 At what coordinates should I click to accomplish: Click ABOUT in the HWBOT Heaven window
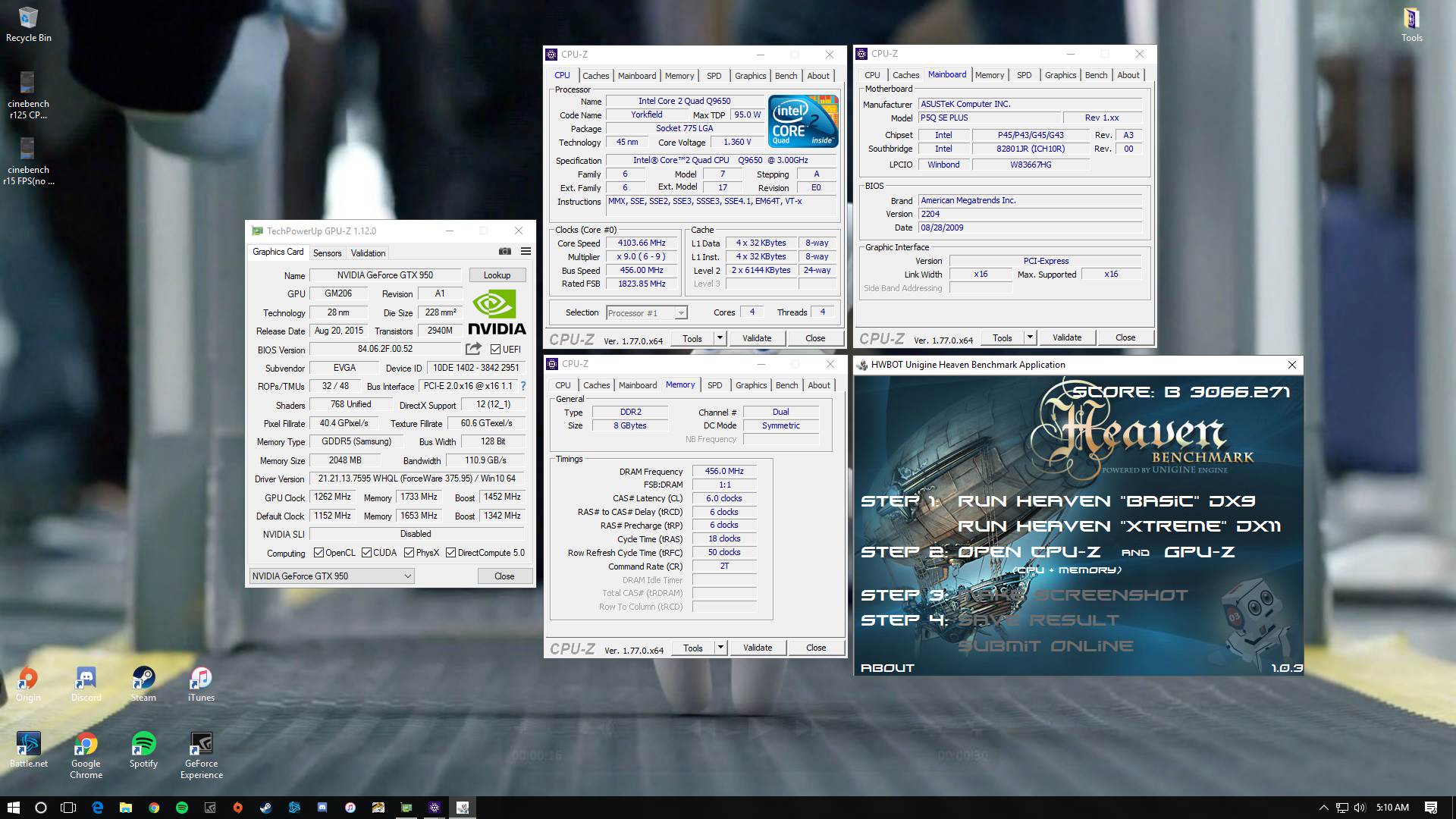(x=887, y=668)
